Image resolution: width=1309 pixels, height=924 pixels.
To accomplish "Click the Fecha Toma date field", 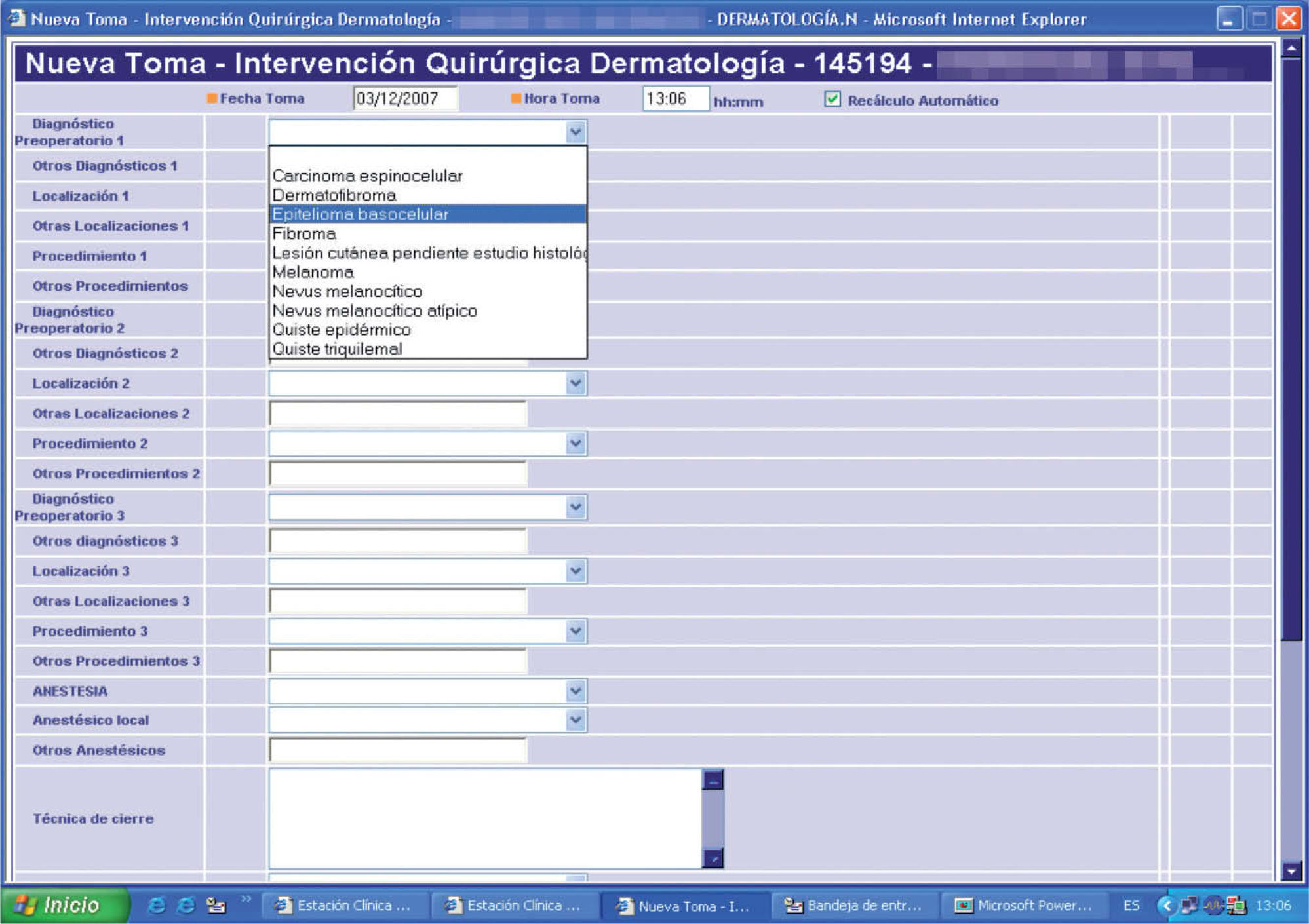I will pyautogui.click(x=404, y=99).
